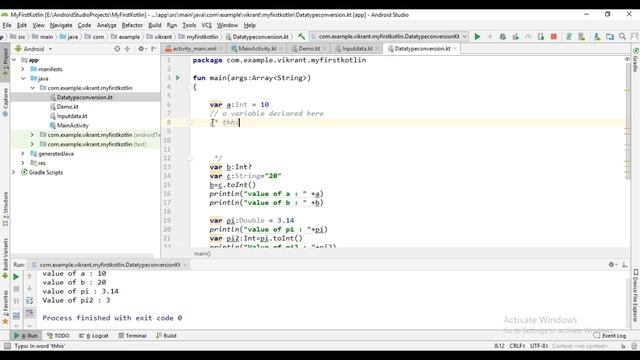640x360 pixels.
Task: Click the Pause output icon in the Run panel
Action: 16,301
